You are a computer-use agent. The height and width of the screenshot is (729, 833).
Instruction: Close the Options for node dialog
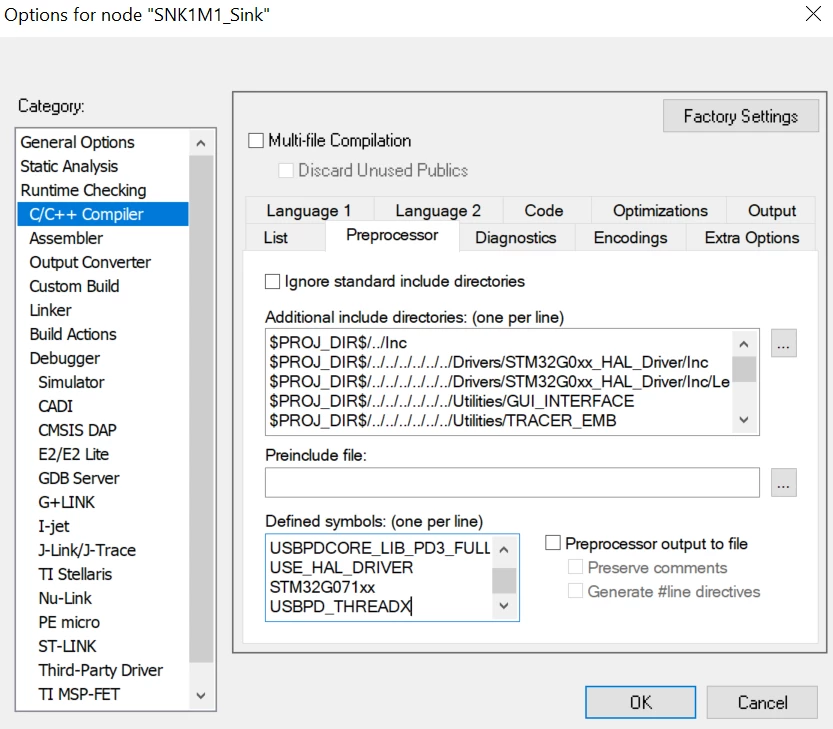pyautogui.click(x=813, y=14)
